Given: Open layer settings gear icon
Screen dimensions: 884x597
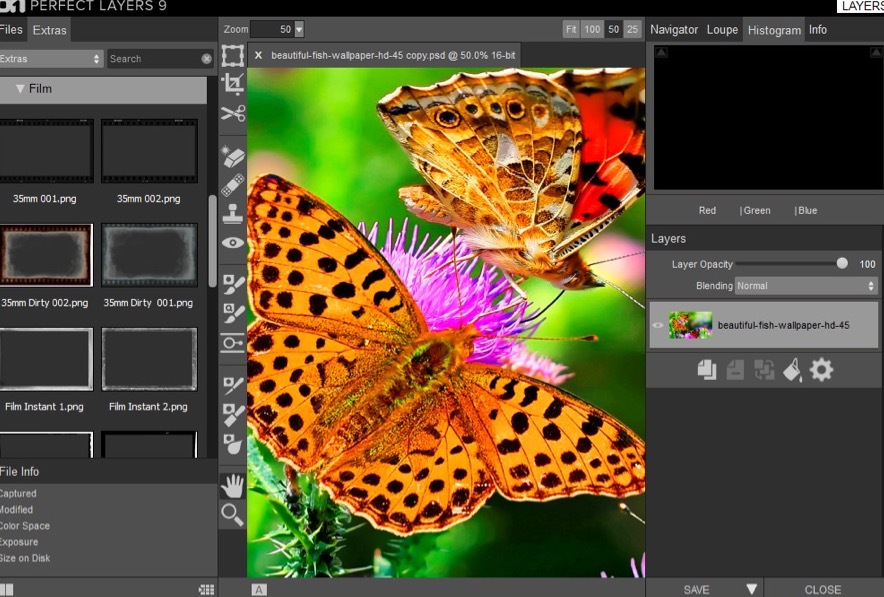Looking at the screenshot, I should pos(821,370).
